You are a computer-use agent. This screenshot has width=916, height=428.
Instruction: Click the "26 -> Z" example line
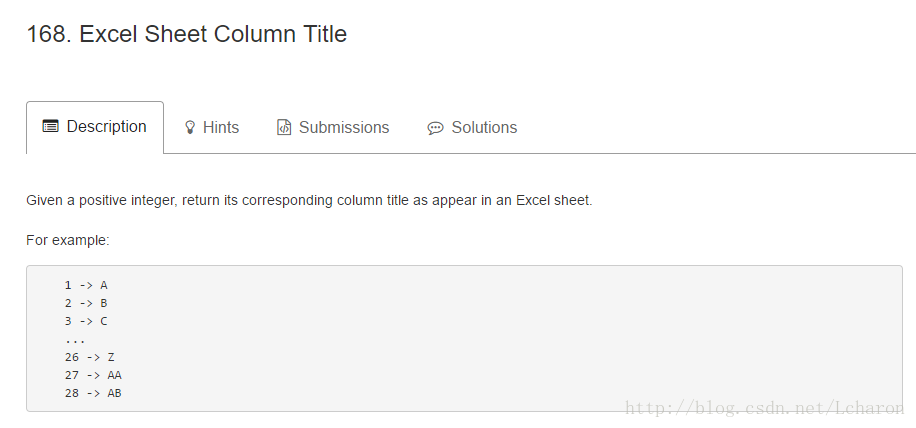[89, 357]
